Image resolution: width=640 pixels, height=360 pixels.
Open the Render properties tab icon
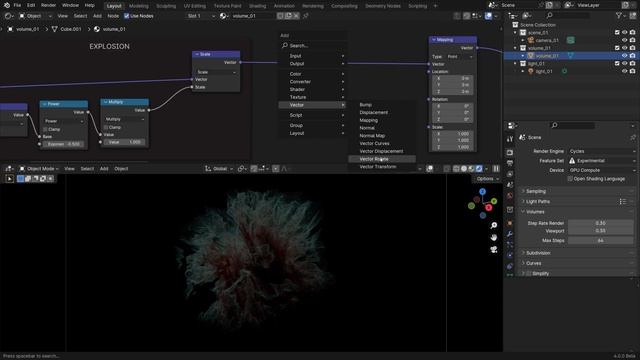point(510,153)
